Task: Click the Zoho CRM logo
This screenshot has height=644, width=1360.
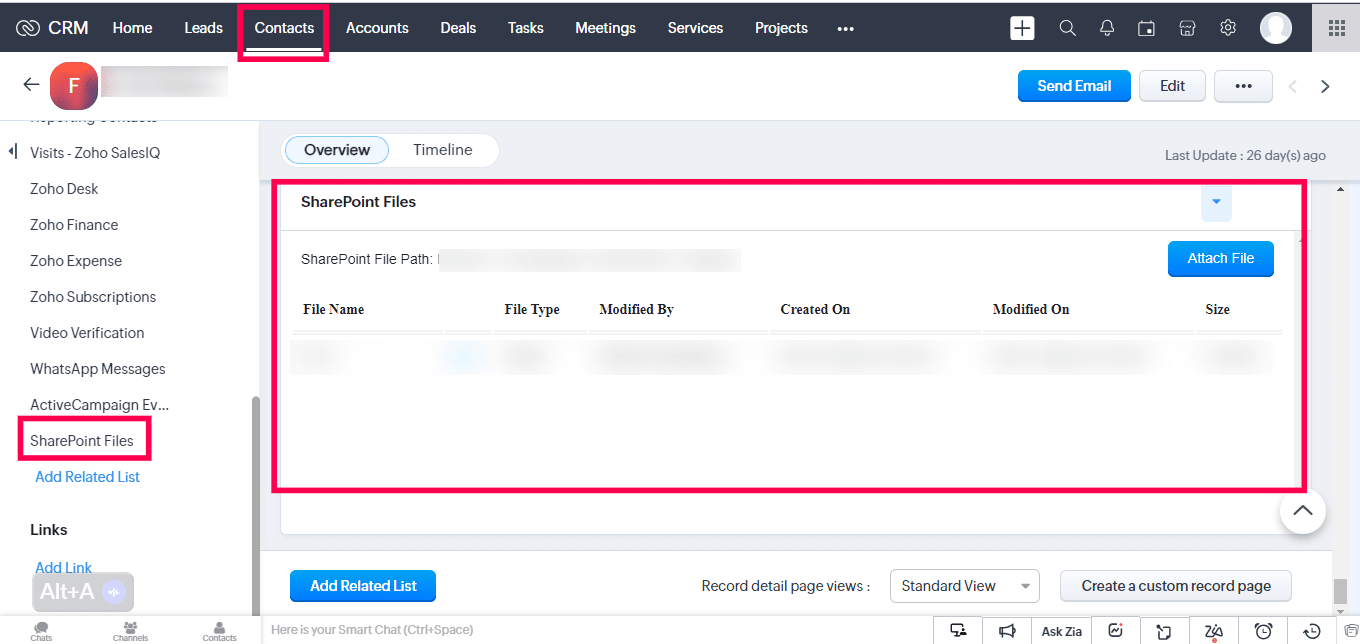Action: click(53, 28)
